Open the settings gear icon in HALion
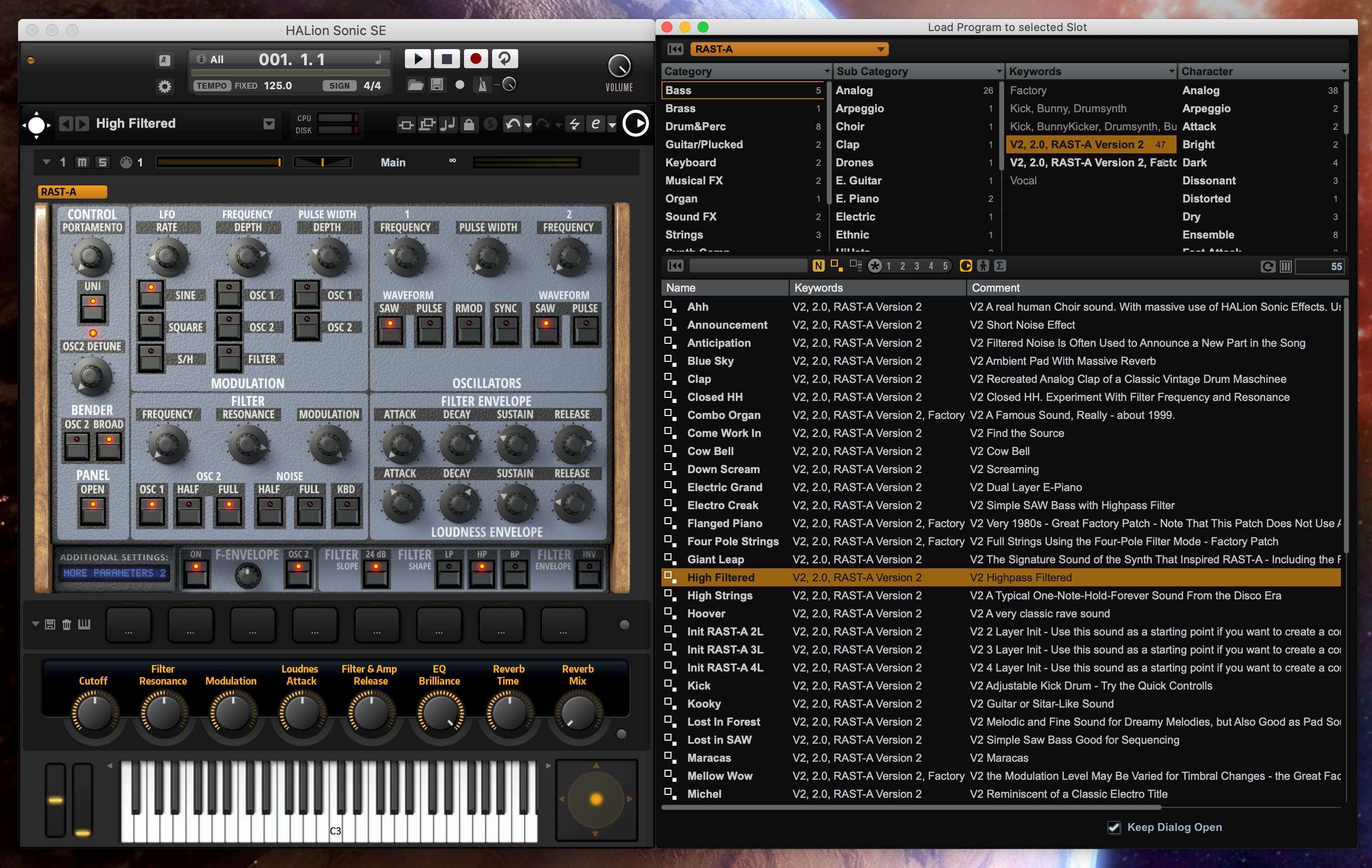Screen dimensions: 1372x868 click(x=165, y=87)
